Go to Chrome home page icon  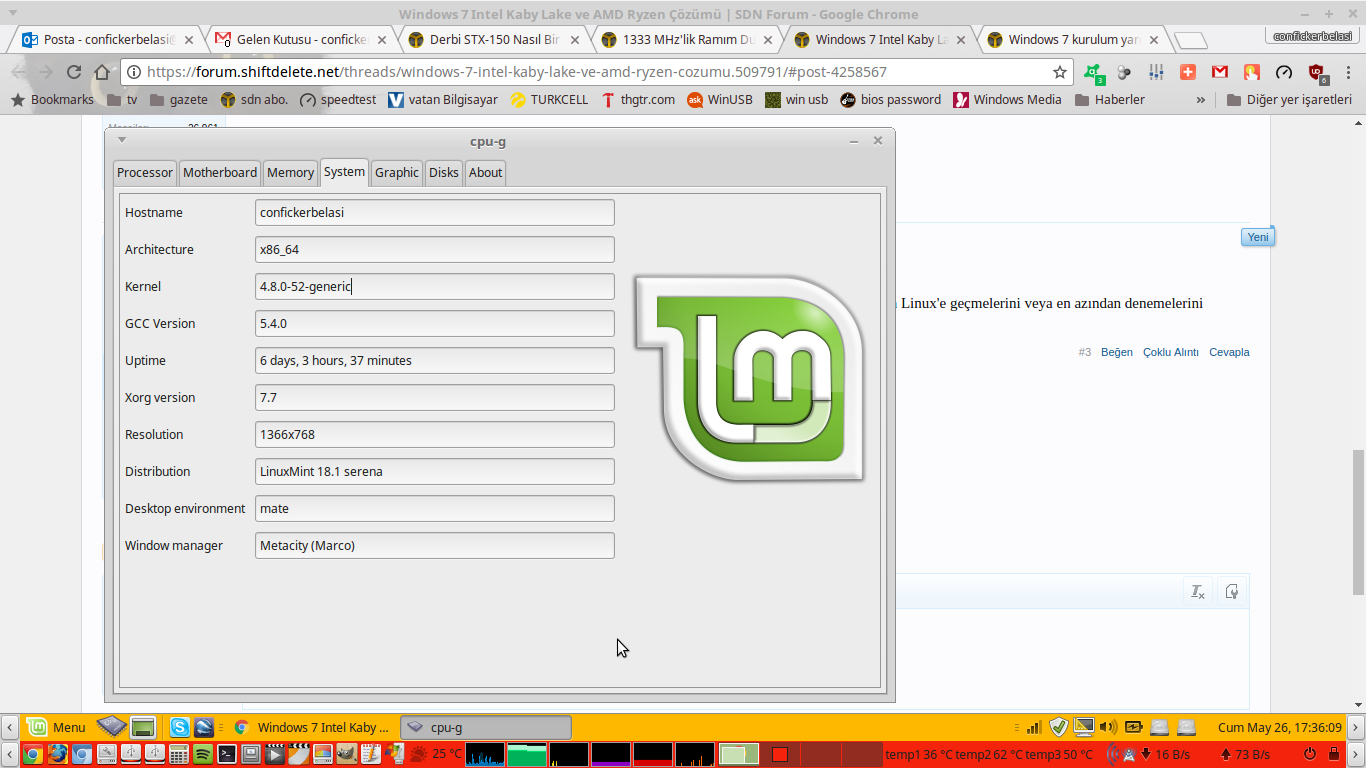(102, 72)
